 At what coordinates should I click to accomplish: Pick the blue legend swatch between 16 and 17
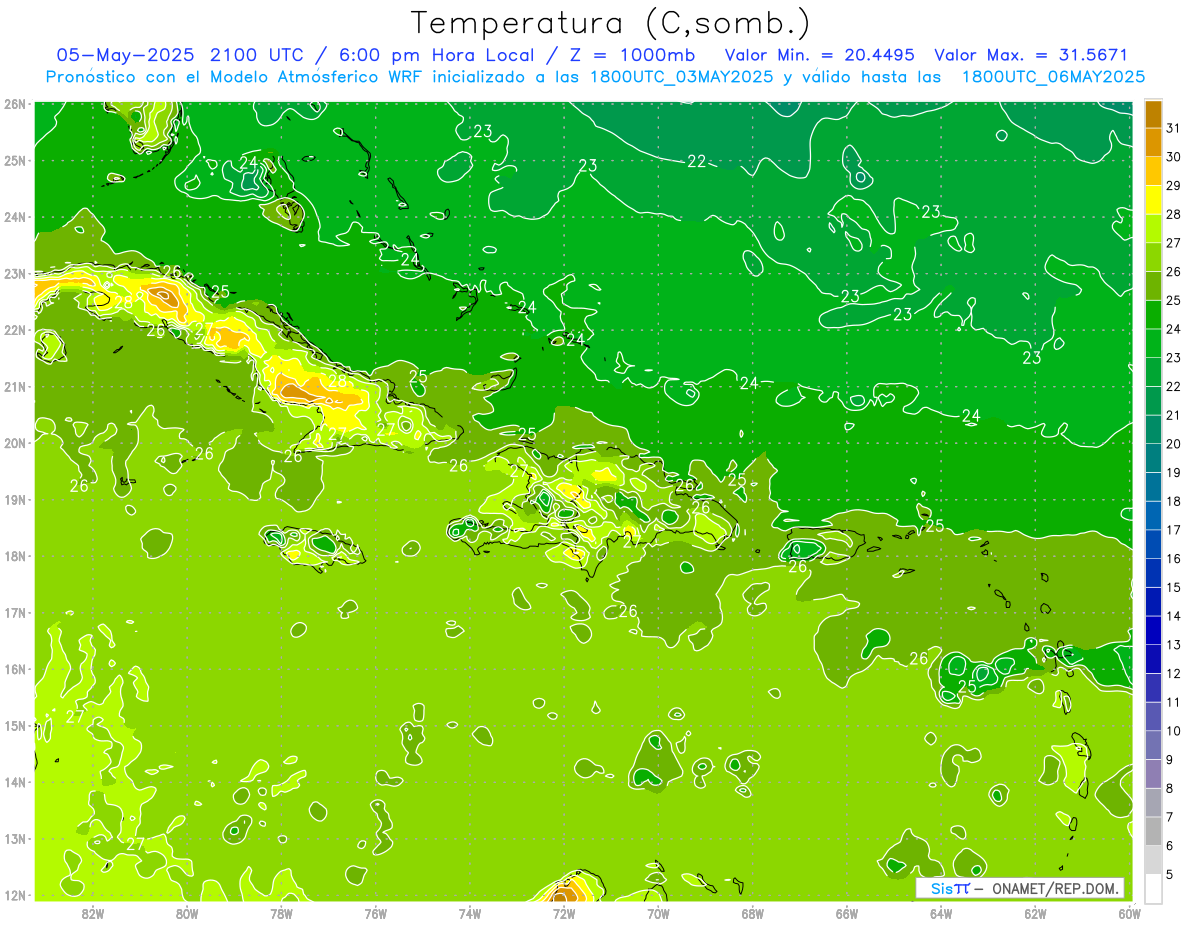pos(1153,544)
